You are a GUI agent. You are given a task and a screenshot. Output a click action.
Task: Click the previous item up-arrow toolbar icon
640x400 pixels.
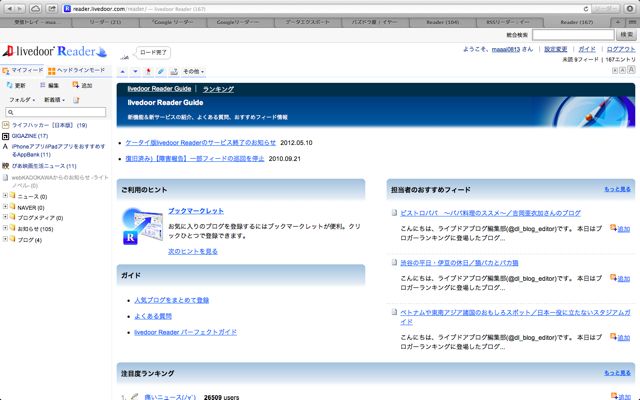click(x=122, y=71)
